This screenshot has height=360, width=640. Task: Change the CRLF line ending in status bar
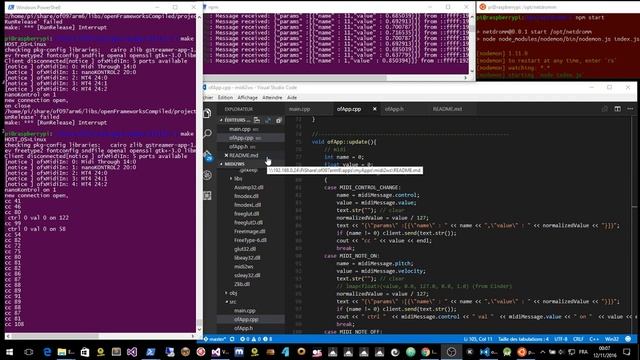point(578,339)
